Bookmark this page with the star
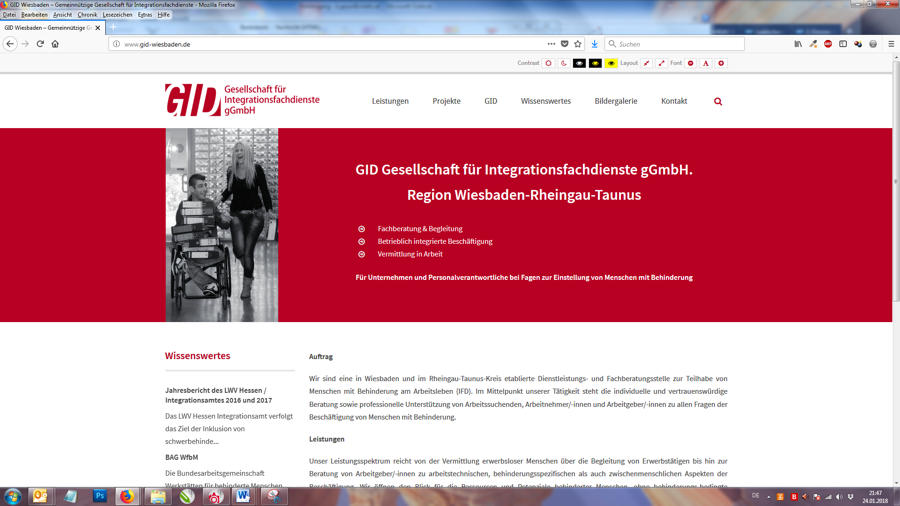This screenshot has width=900, height=506. point(578,44)
